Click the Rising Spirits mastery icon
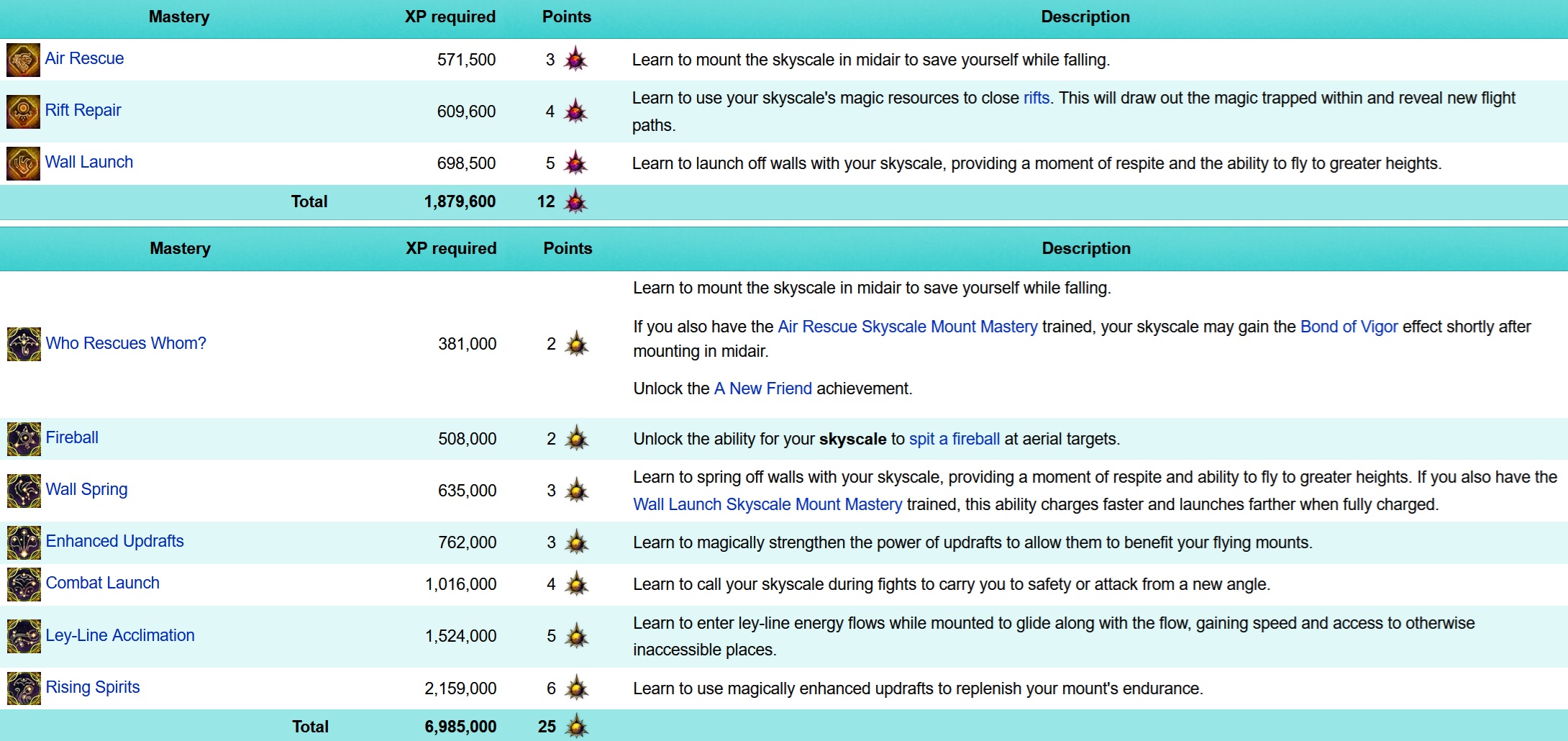Image resolution: width=1568 pixels, height=741 pixels. point(24,688)
